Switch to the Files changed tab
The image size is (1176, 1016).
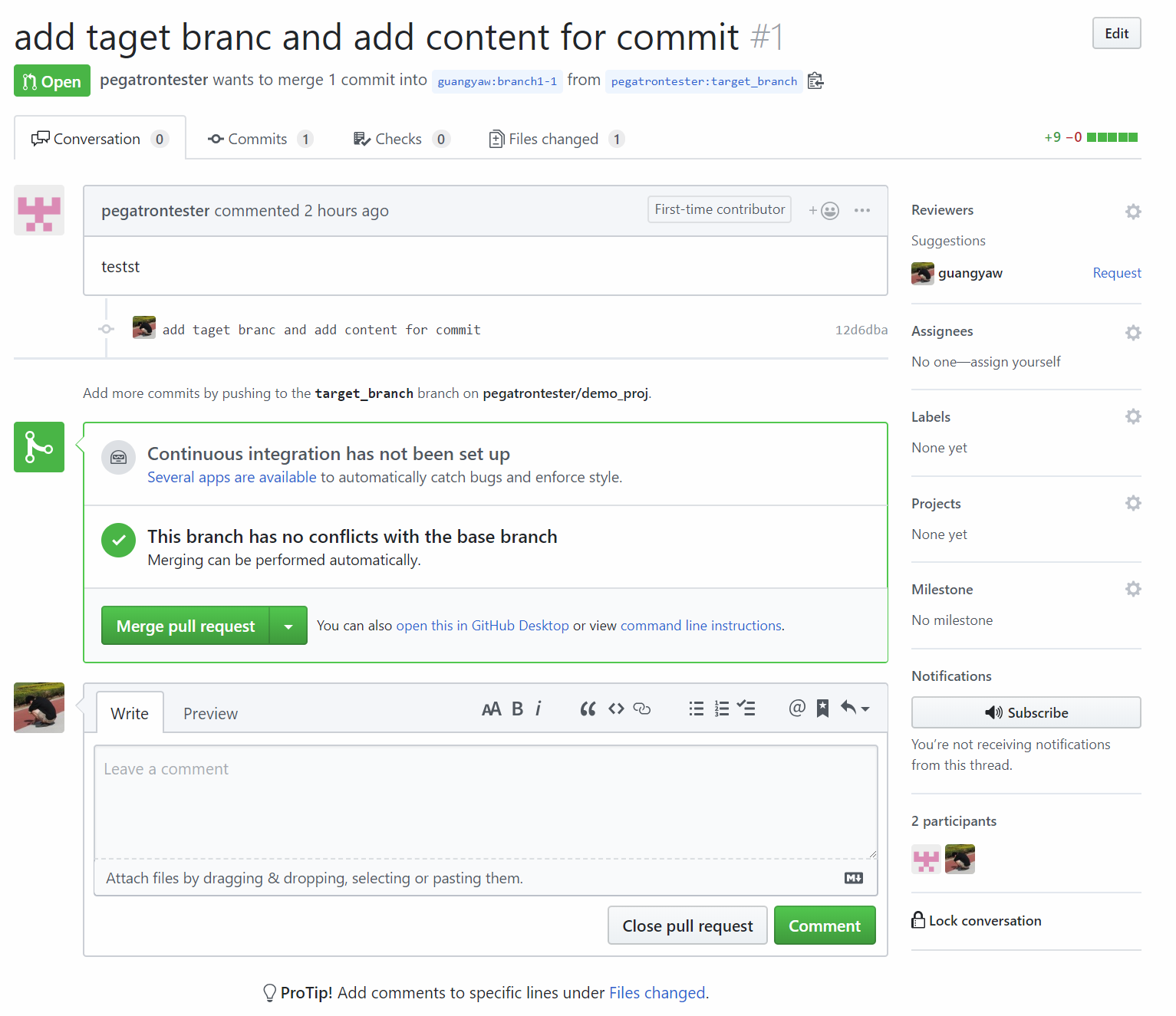[x=555, y=139]
